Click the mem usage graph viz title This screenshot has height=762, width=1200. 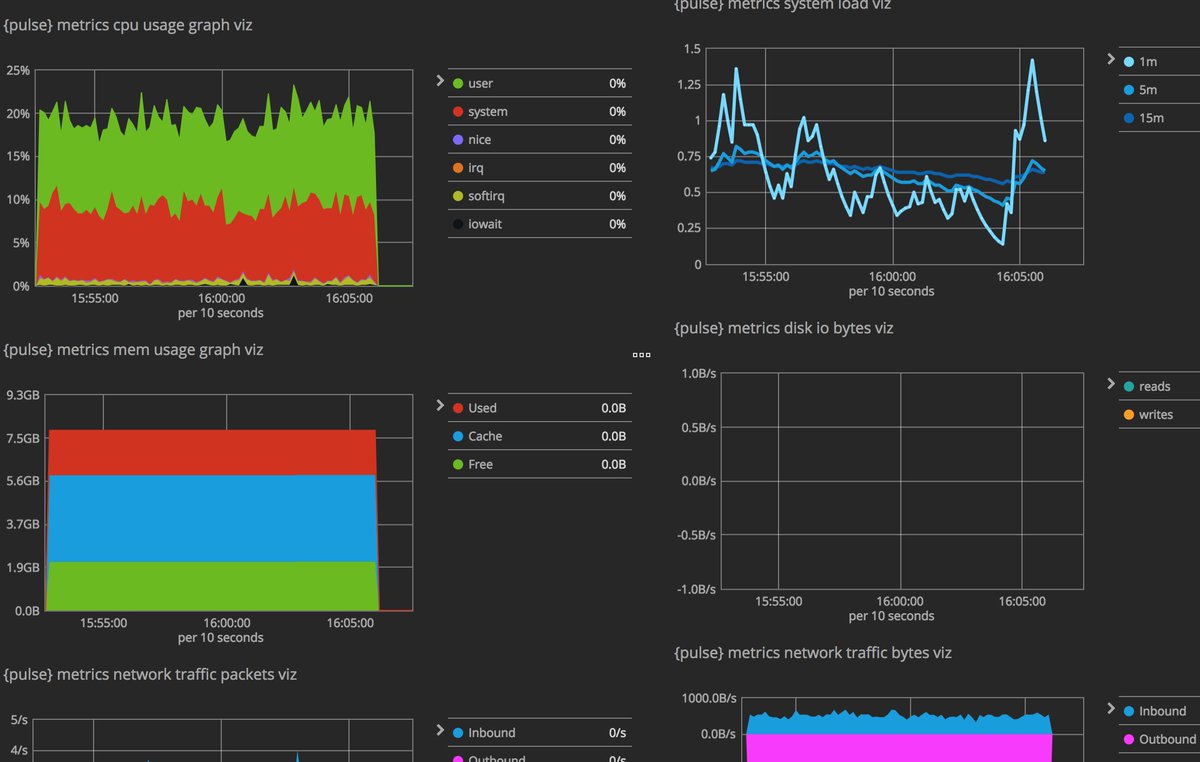coord(133,350)
